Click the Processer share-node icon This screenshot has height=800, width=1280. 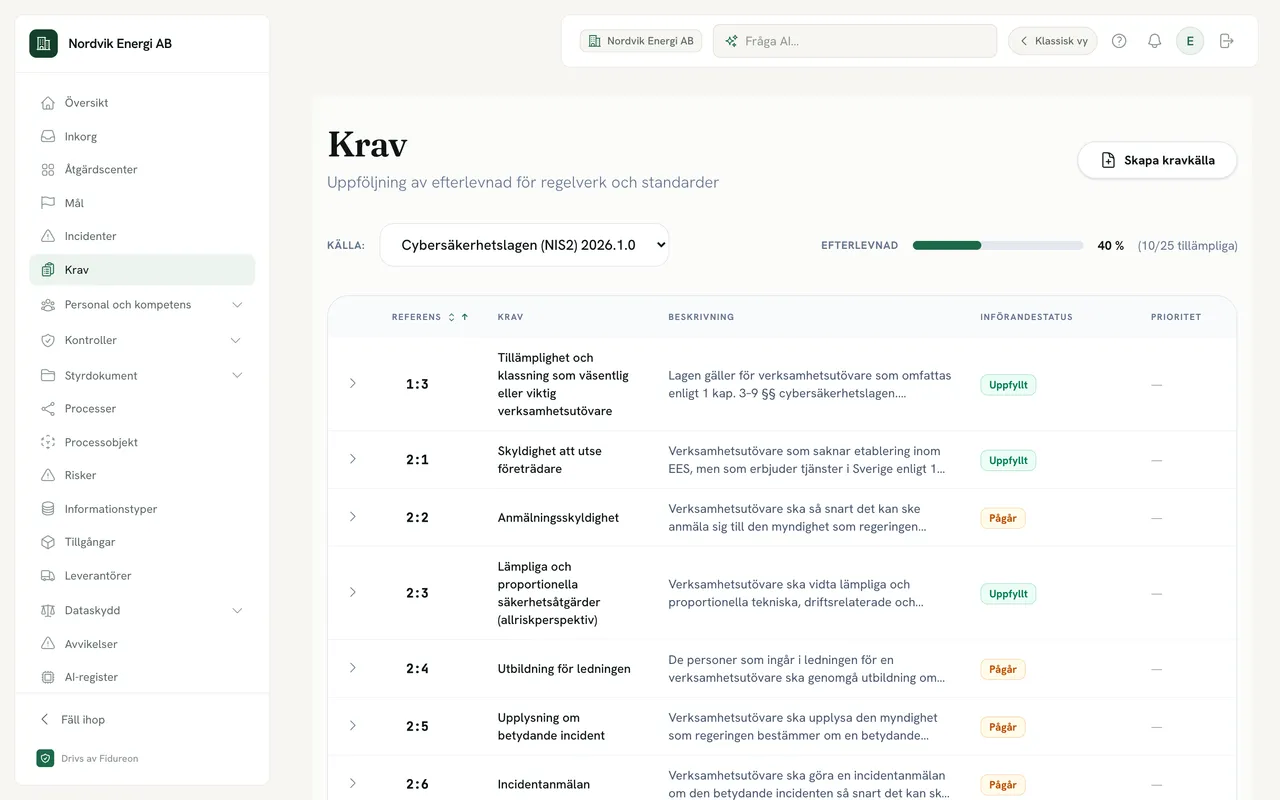click(x=47, y=409)
